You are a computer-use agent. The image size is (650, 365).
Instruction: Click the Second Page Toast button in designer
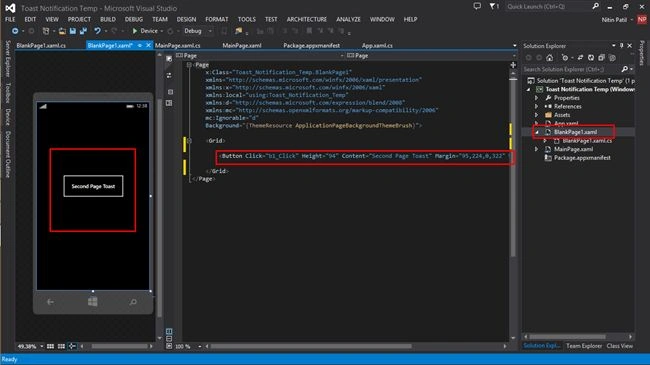tap(93, 186)
